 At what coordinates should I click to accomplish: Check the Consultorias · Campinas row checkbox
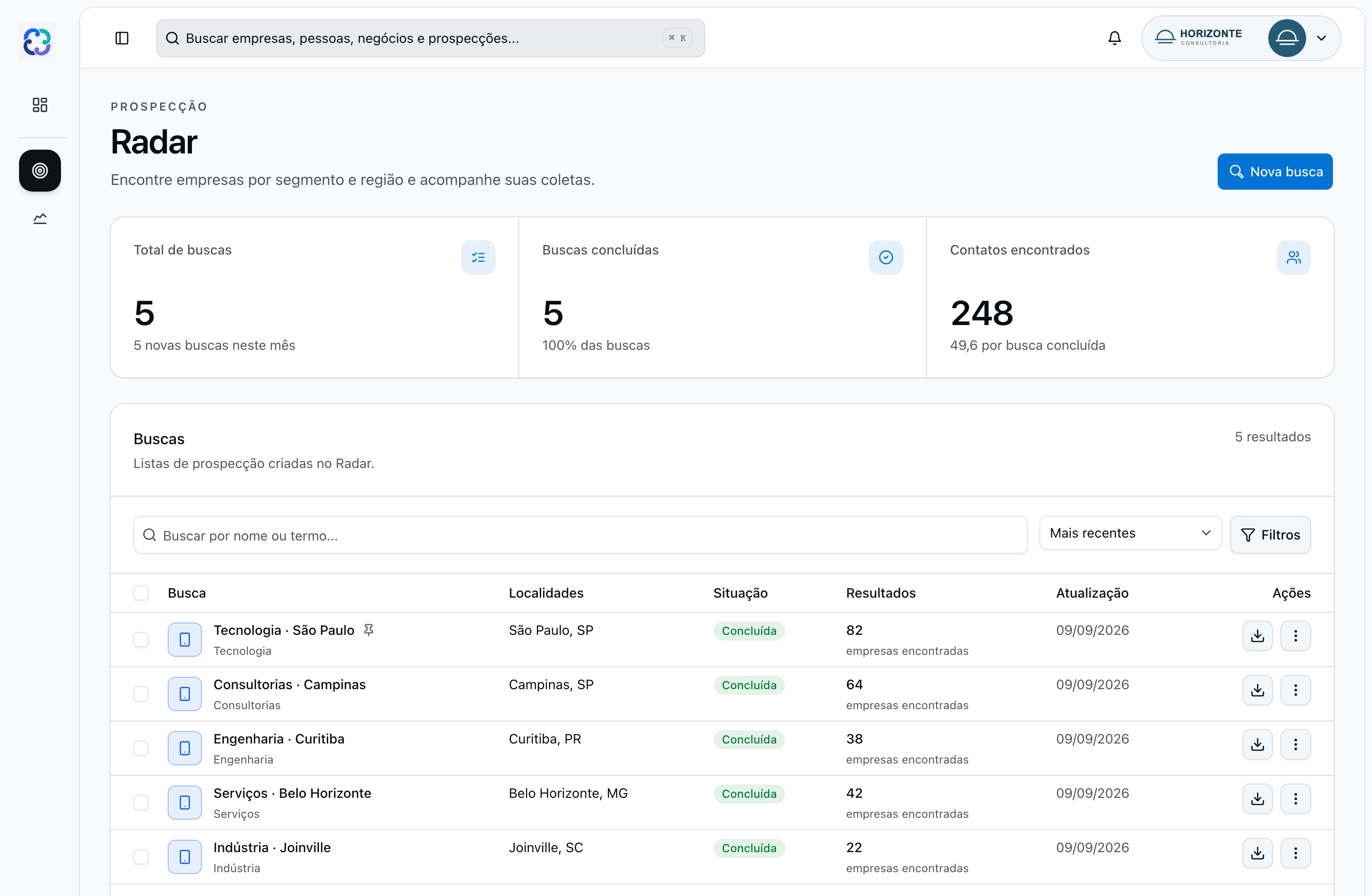[x=141, y=693]
